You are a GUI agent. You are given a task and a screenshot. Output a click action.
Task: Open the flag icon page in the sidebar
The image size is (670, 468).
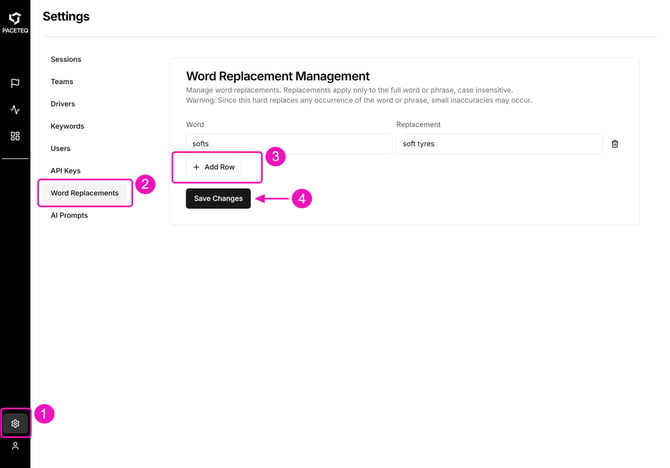tap(15, 83)
